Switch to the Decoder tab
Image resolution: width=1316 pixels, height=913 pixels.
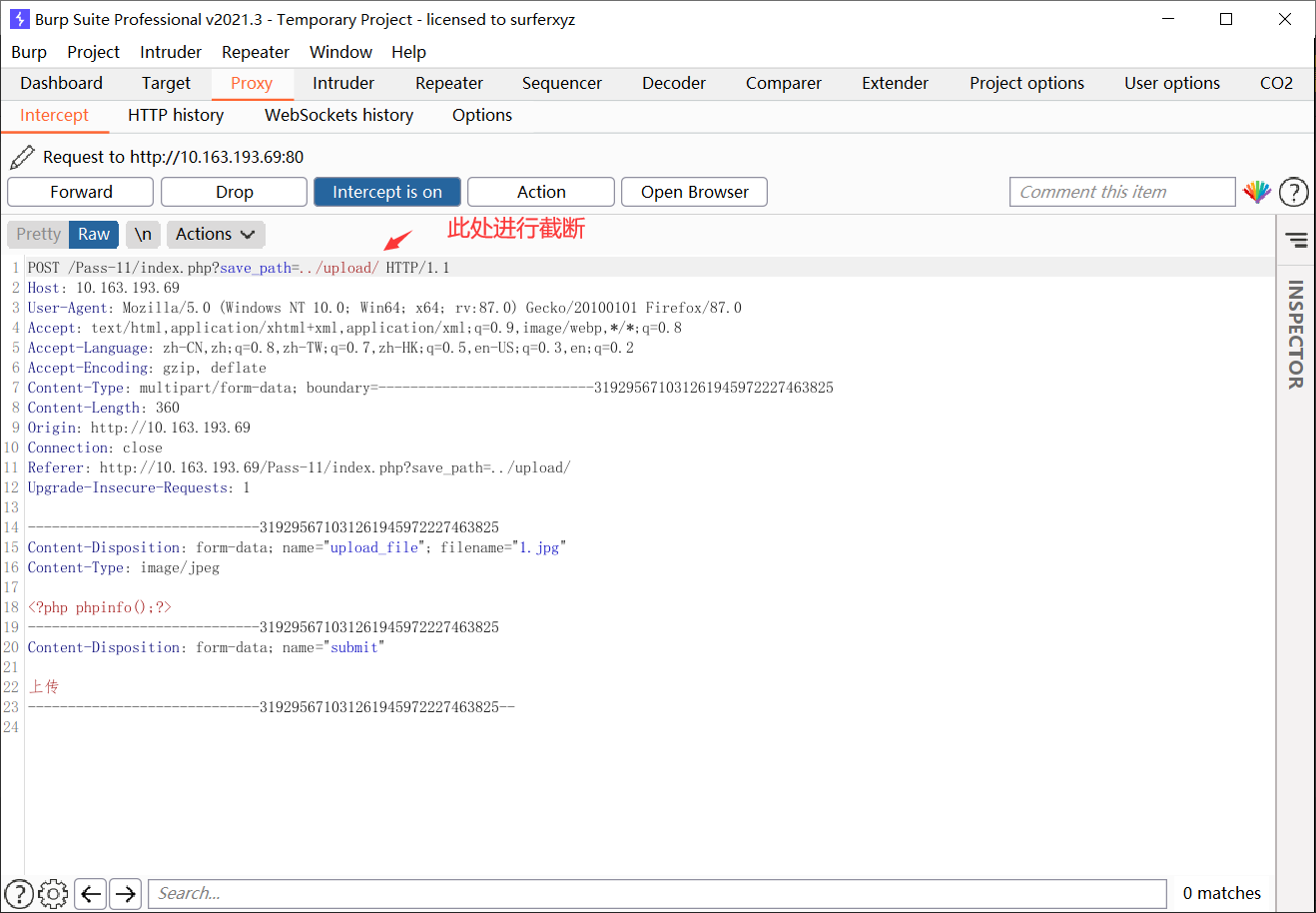click(674, 83)
